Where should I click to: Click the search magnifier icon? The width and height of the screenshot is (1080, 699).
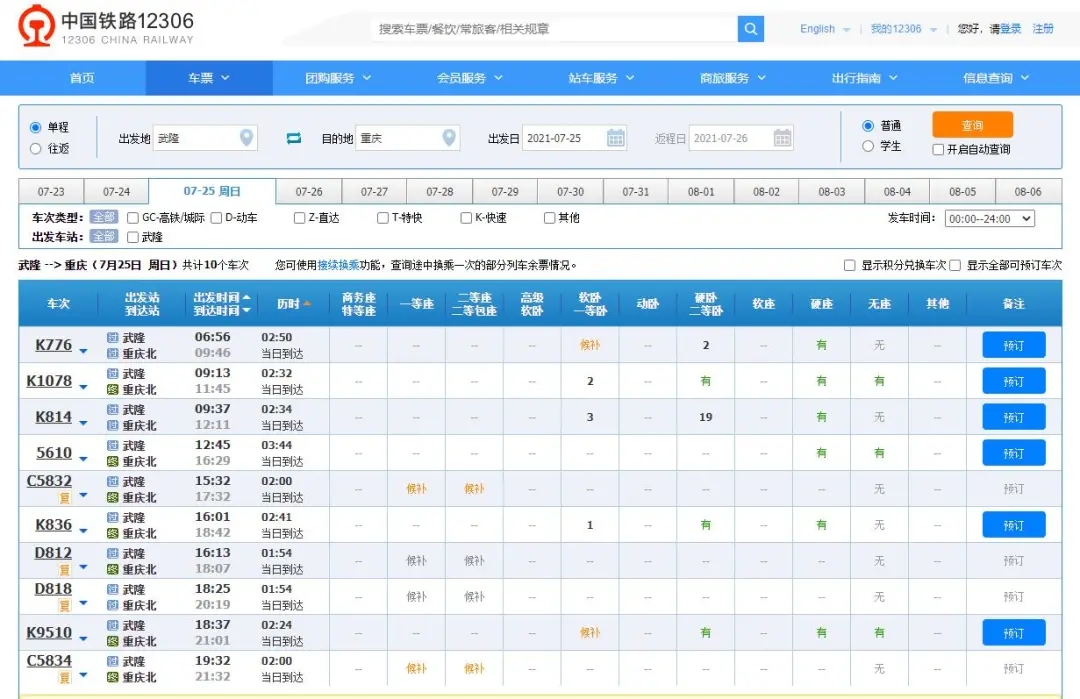pos(751,29)
